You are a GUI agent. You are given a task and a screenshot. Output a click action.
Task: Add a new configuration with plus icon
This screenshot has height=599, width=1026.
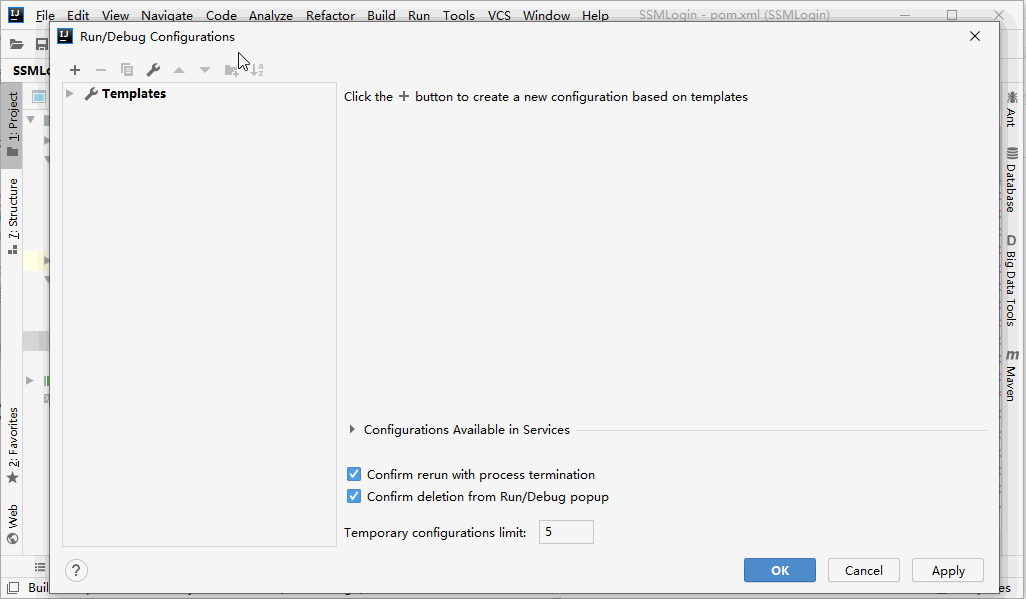(75, 70)
